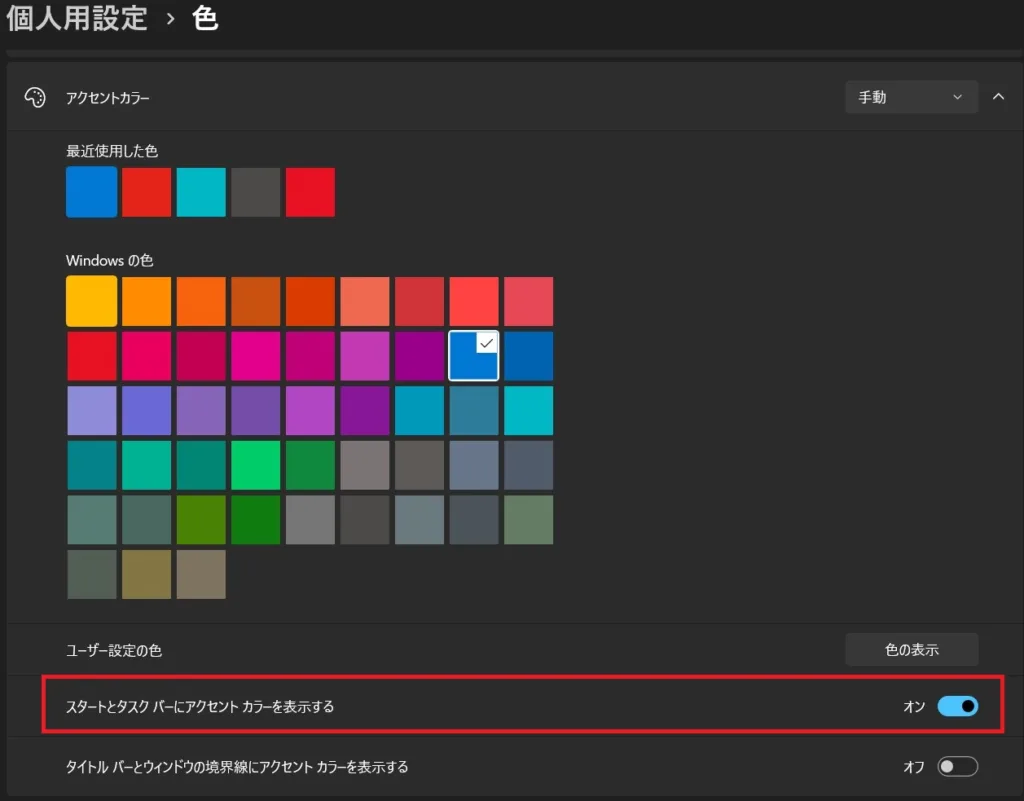Select the darker blue swatch right of the selected blue
This screenshot has width=1024, height=801.
tap(529, 356)
